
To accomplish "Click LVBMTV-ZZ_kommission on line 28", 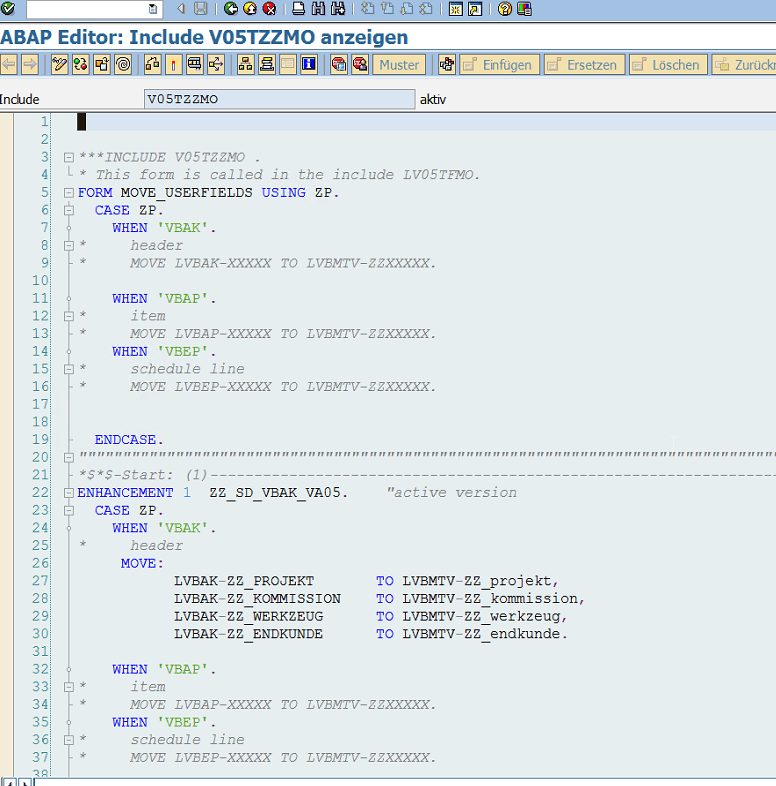I will (x=490, y=599).
